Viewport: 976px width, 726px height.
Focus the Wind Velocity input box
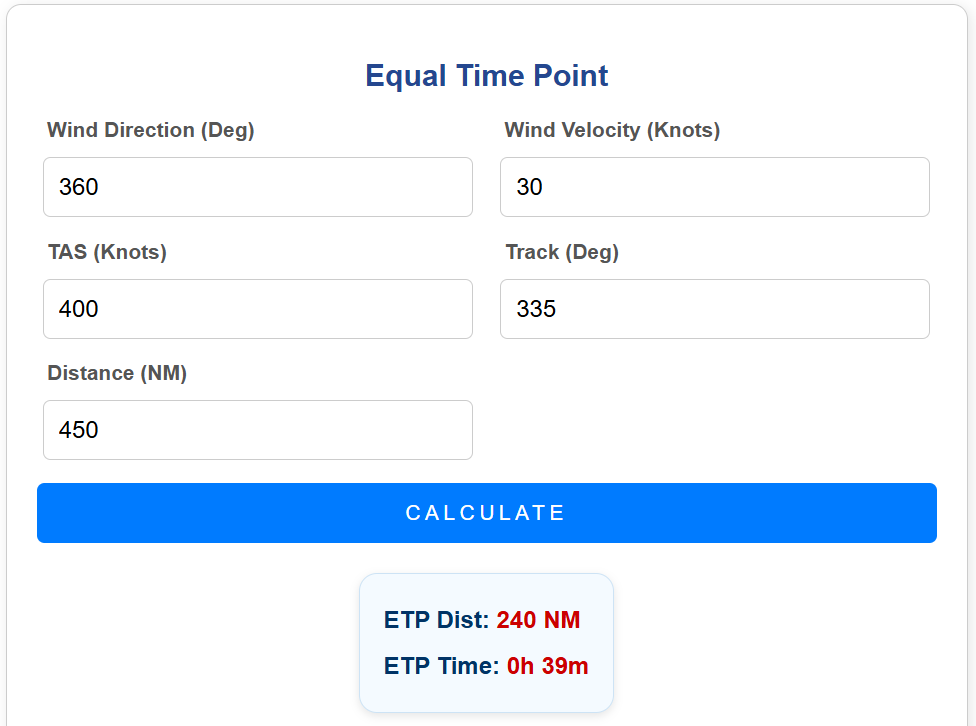pyautogui.click(x=714, y=187)
